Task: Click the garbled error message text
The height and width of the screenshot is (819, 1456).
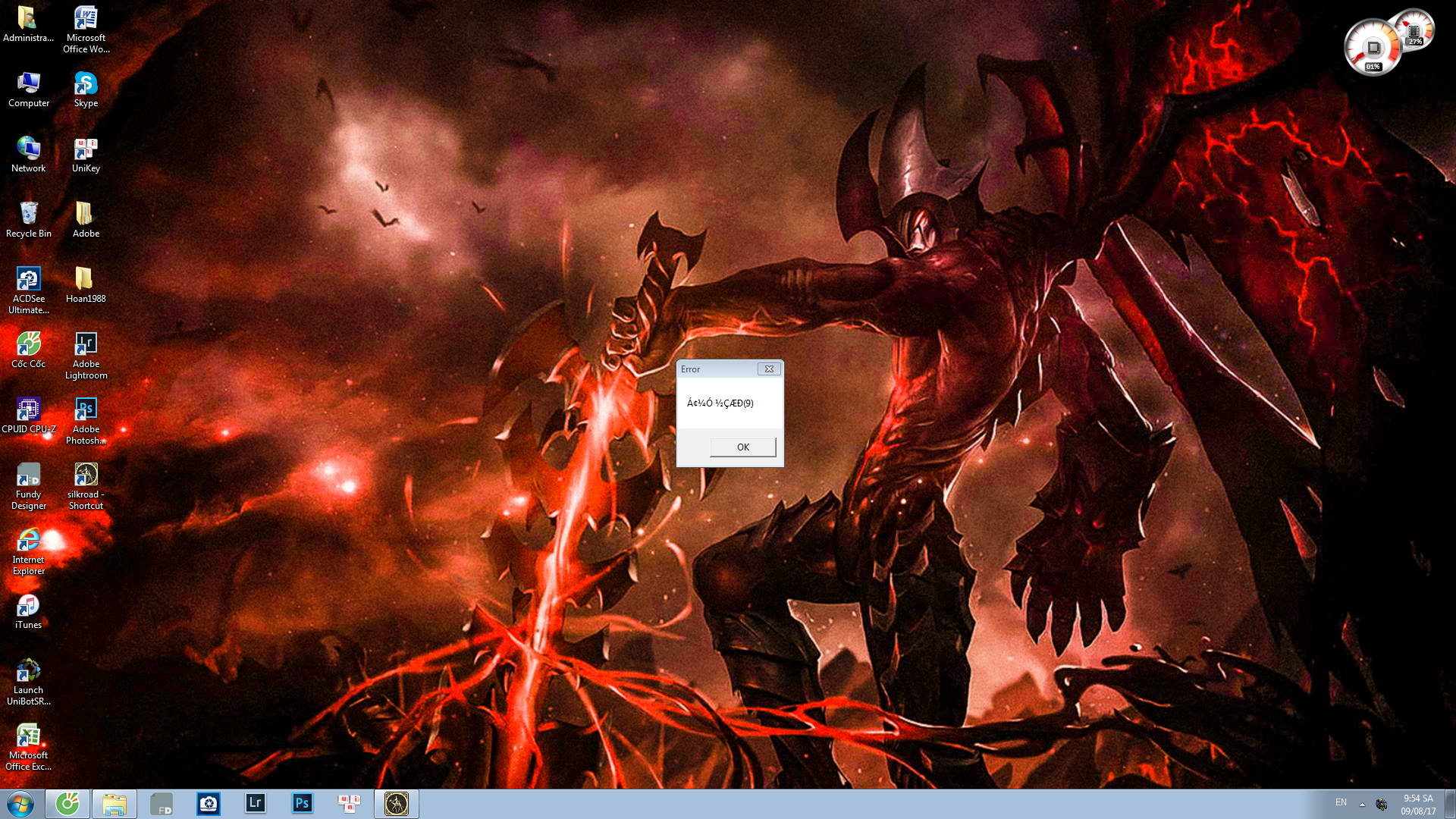Action: tap(720, 403)
